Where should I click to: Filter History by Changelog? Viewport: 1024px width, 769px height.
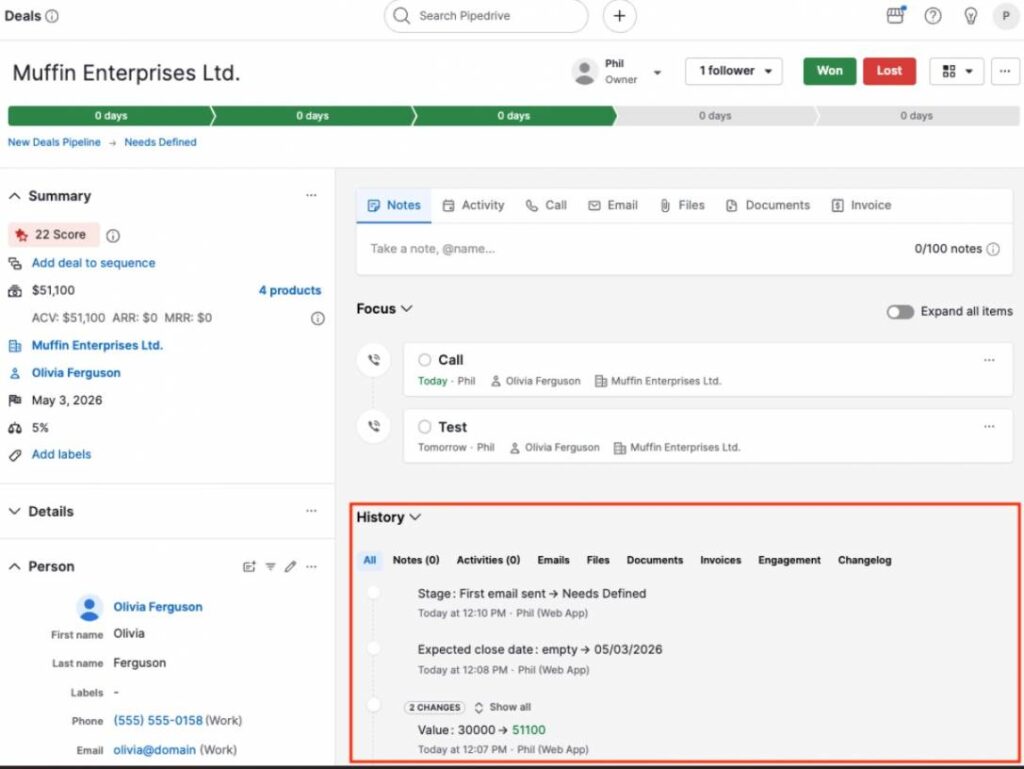click(x=864, y=560)
